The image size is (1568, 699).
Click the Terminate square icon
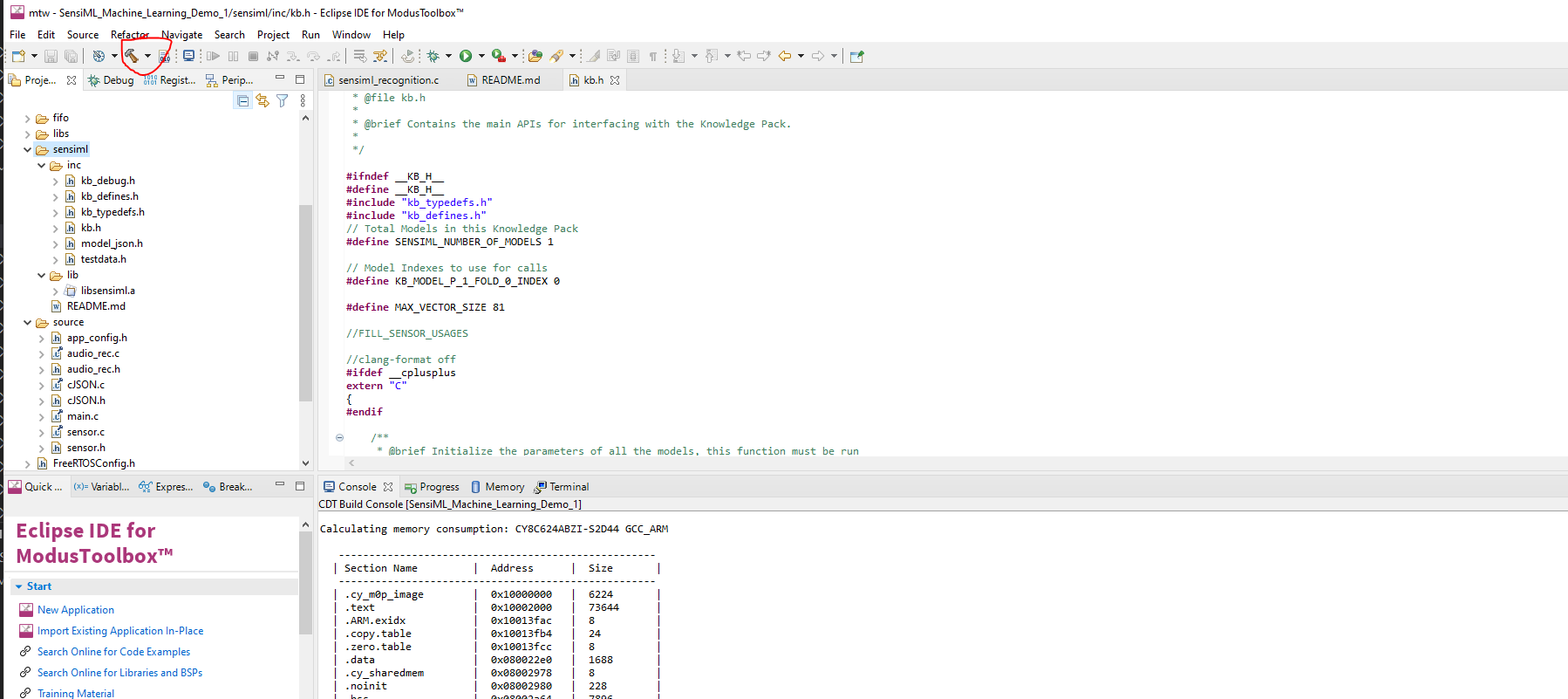(253, 56)
